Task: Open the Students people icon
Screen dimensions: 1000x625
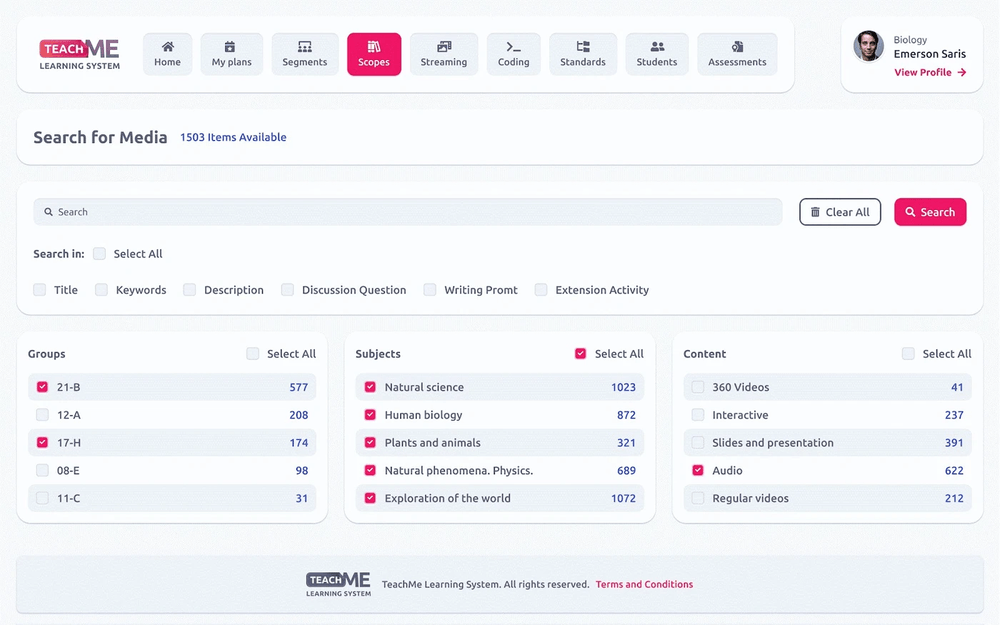Action: tap(657, 47)
